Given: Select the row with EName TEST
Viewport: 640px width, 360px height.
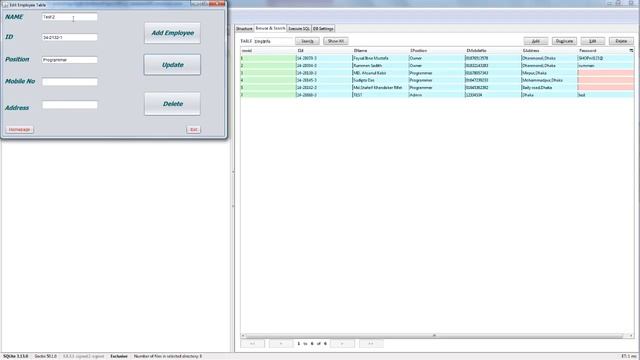Looking at the screenshot, I should (437, 95).
